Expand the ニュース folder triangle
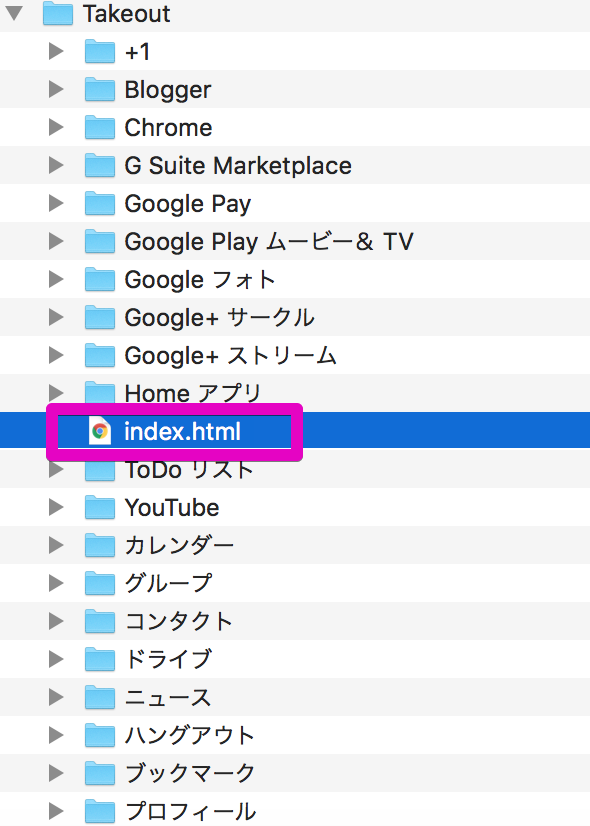 tap(56, 696)
